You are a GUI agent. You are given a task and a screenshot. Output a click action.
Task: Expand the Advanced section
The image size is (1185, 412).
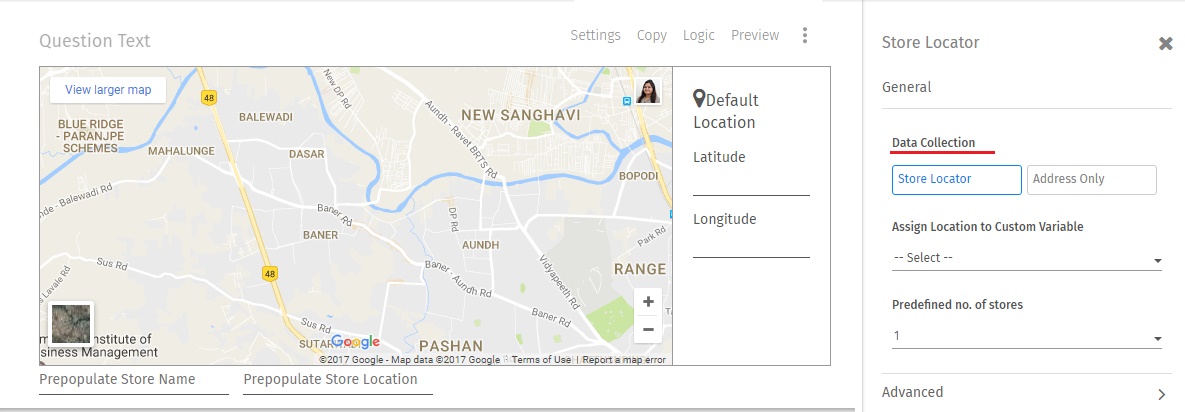pyautogui.click(x=1026, y=392)
